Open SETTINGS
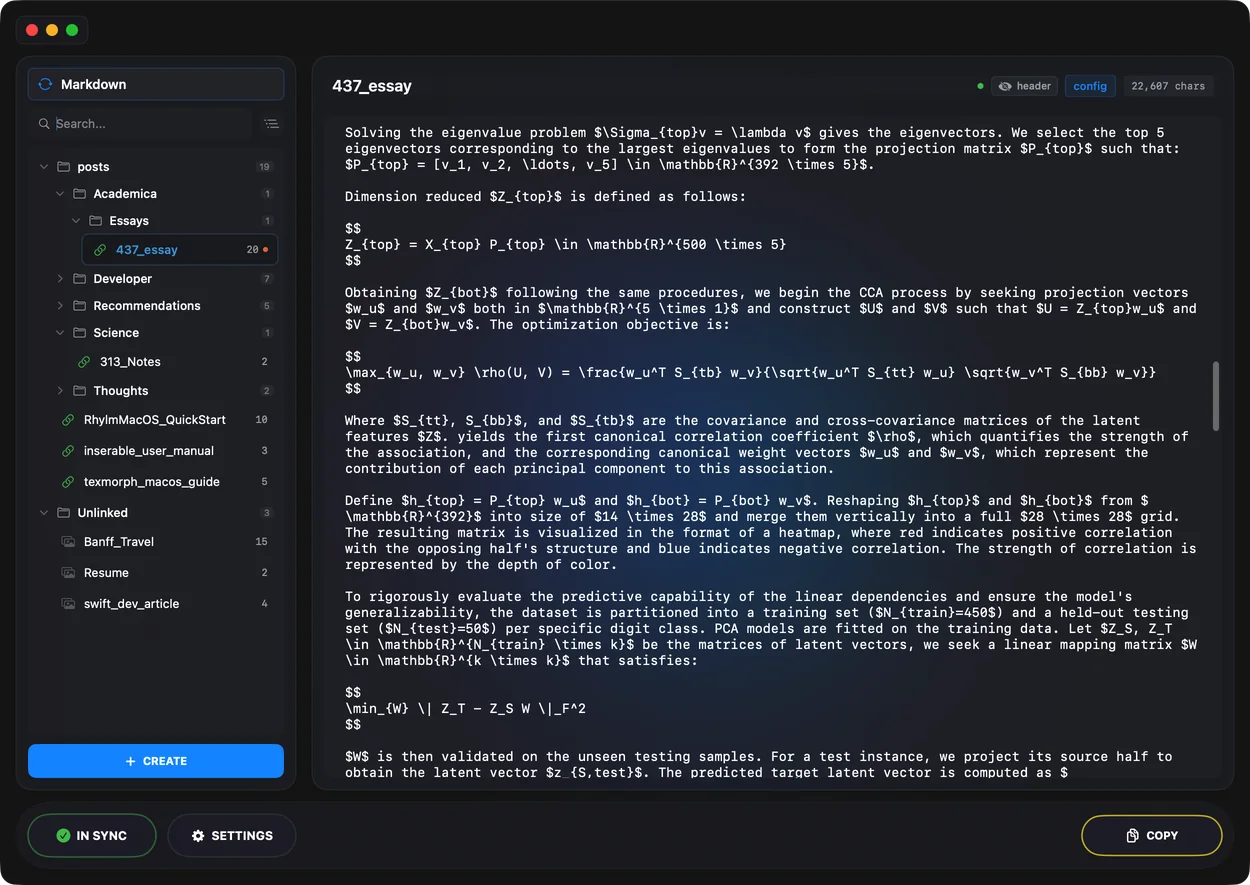1250x885 pixels. click(x=232, y=835)
